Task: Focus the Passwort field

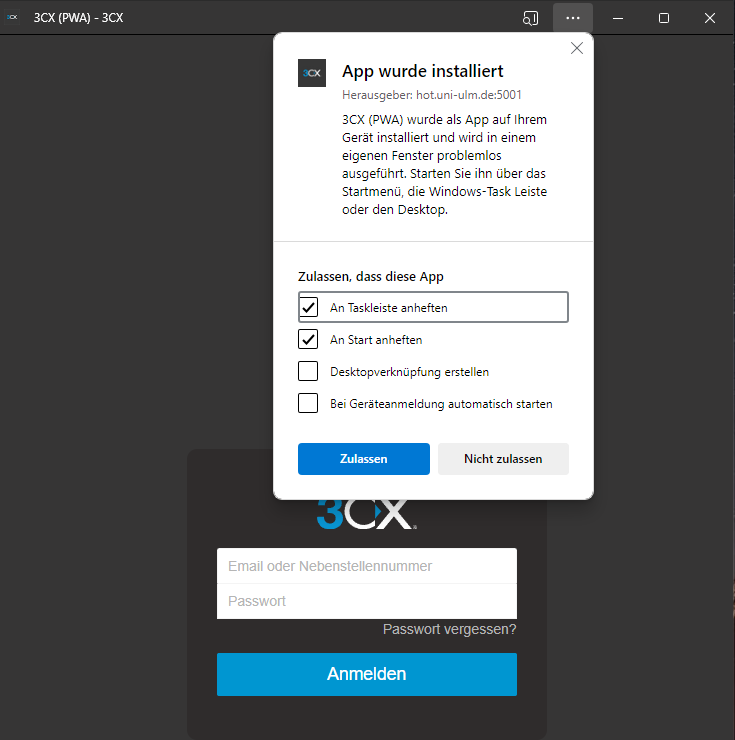Action: click(367, 601)
